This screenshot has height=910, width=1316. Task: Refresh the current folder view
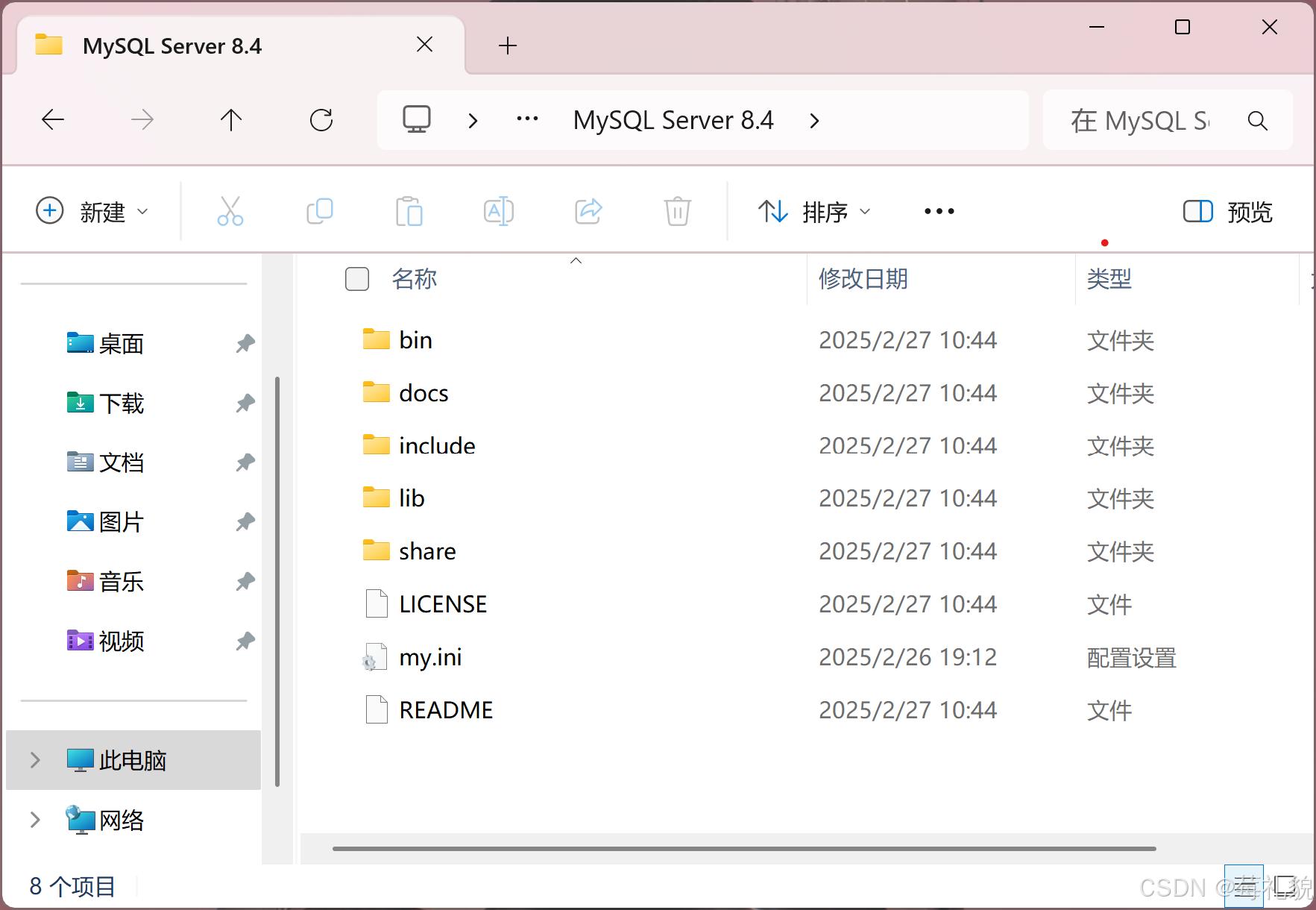pos(321,119)
